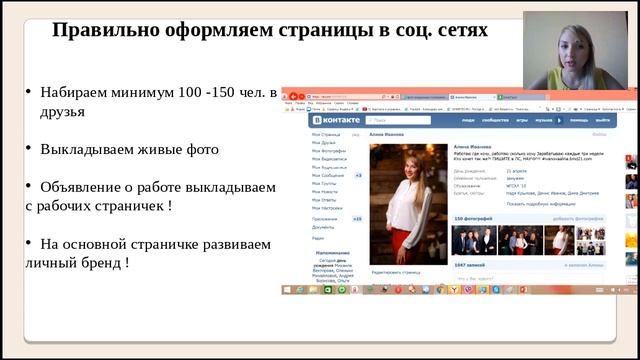Click the +15 counter next to Приложения
640x360 pixels.
click(x=358, y=219)
